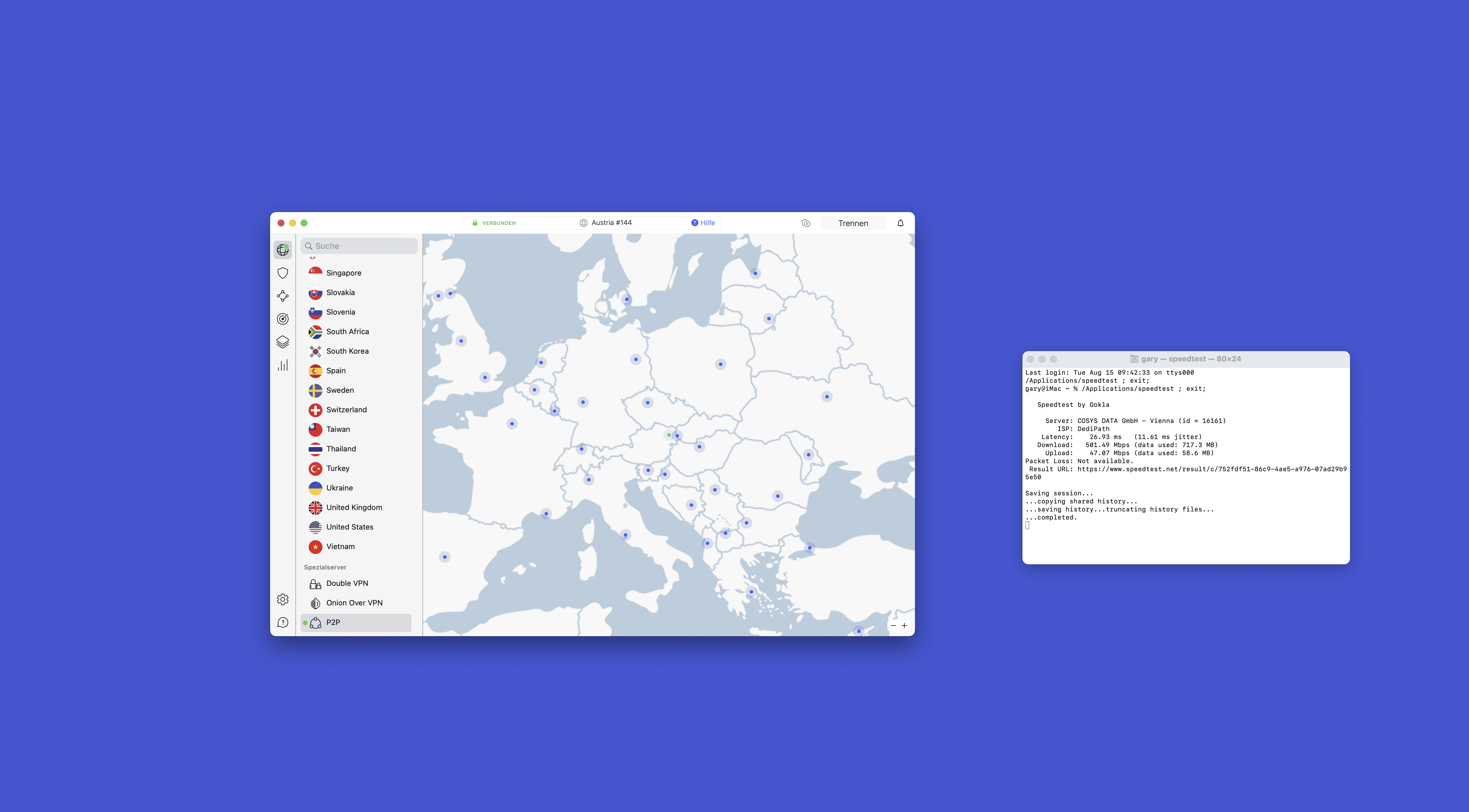Click the Austria #144 server name

click(x=611, y=223)
